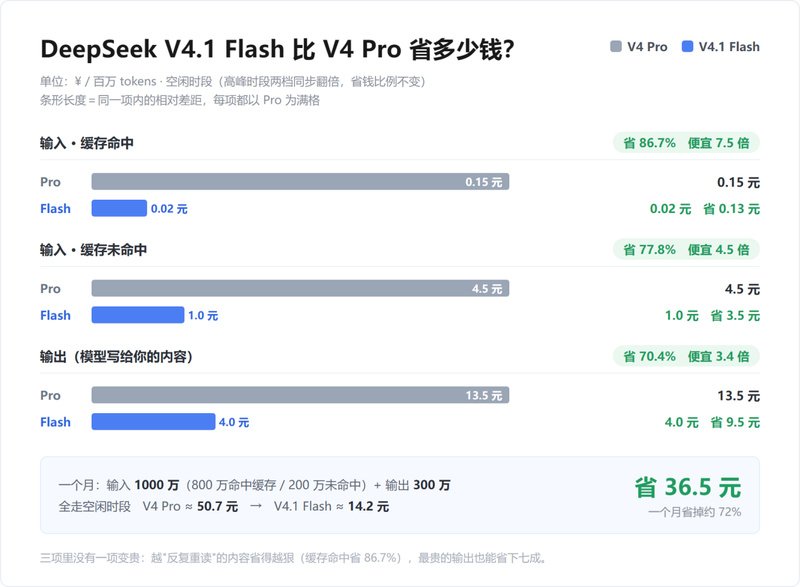Click the large 省 36.5 元 total
The width and height of the screenshot is (800, 587).
[688, 487]
